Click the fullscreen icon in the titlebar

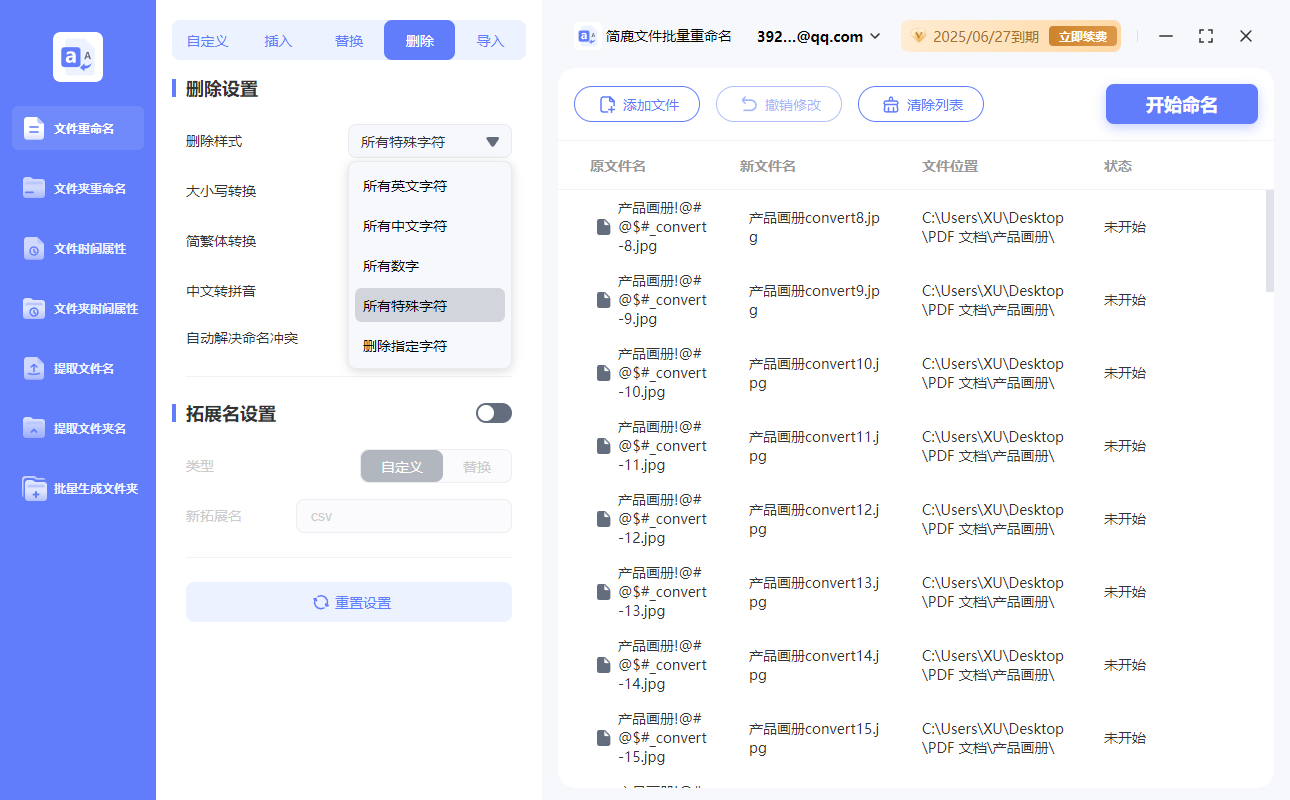click(x=1205, y=36)
